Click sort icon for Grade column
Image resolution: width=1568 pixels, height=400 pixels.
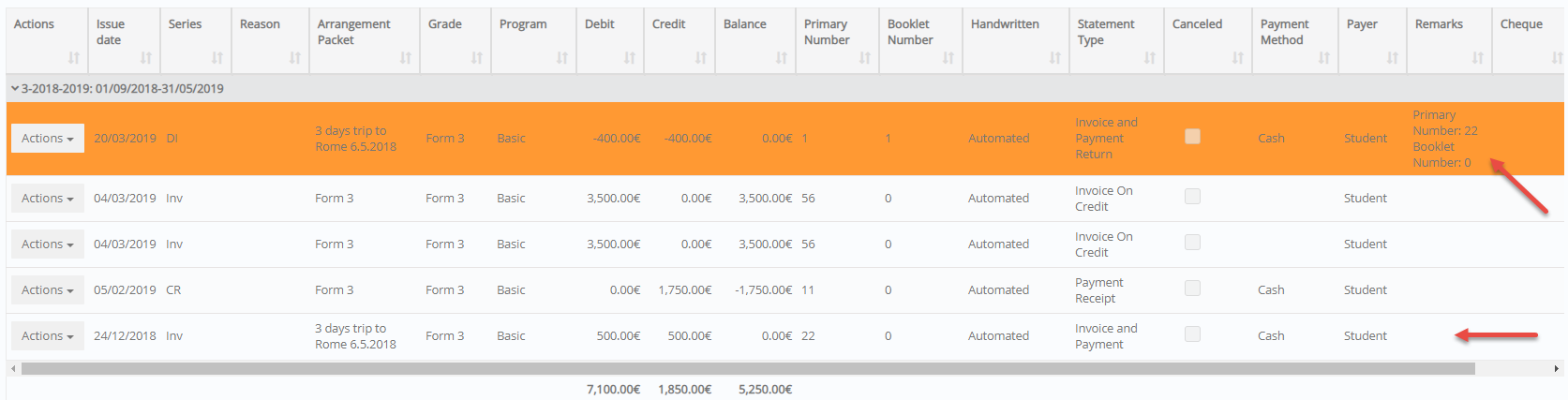click(x=477, y=58)
